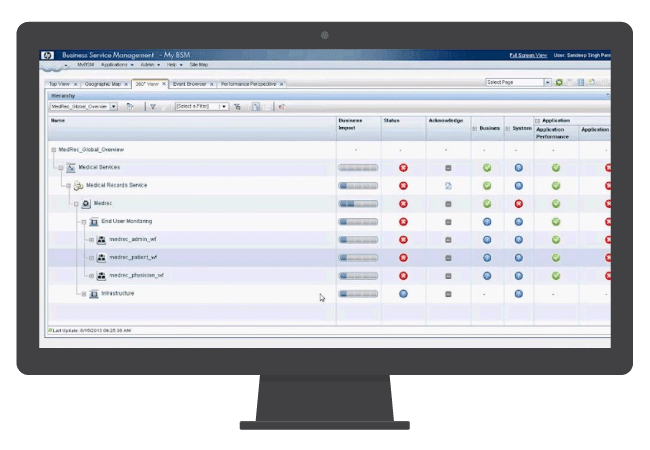Toggle acknowledge box for medrec_patient_wf

[448, 258]
